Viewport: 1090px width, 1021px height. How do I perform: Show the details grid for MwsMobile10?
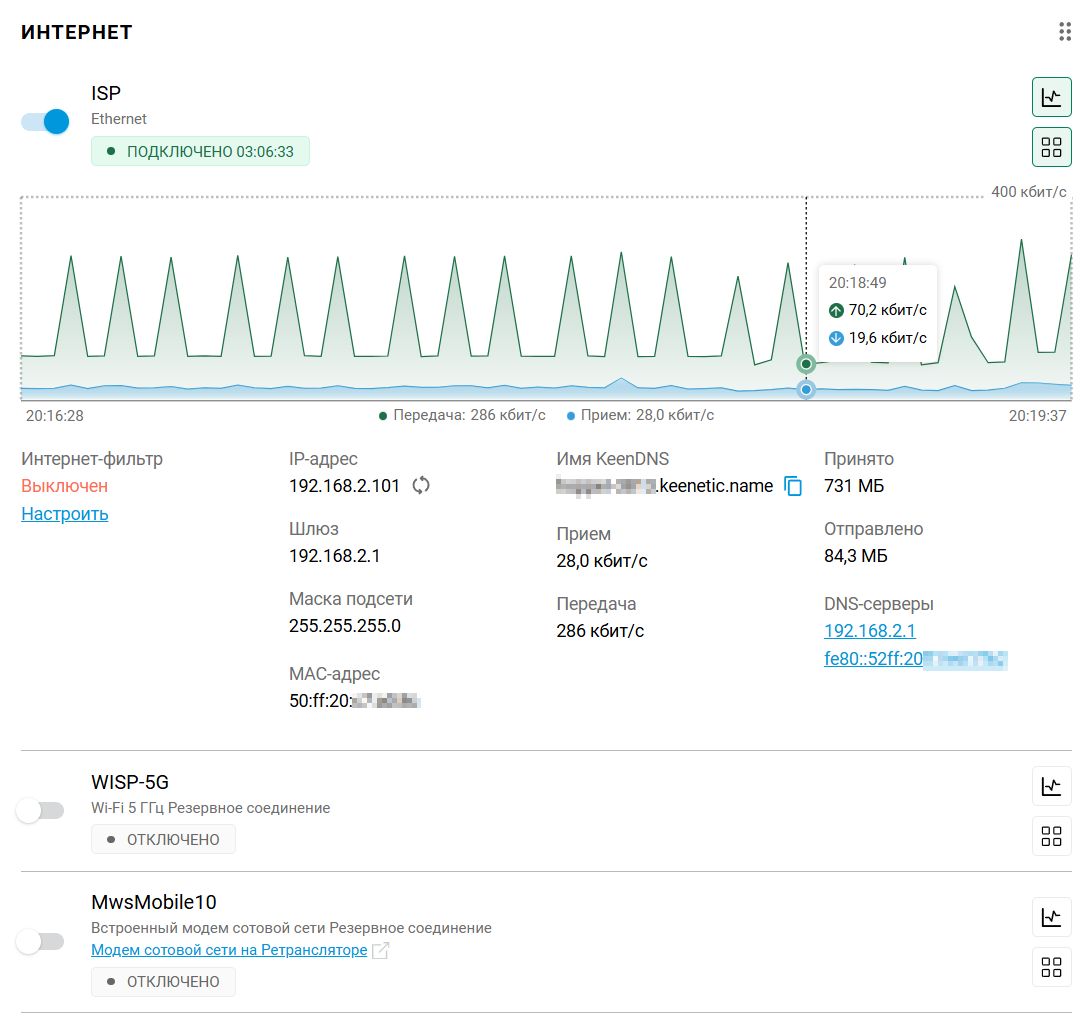pos(1051,966)
